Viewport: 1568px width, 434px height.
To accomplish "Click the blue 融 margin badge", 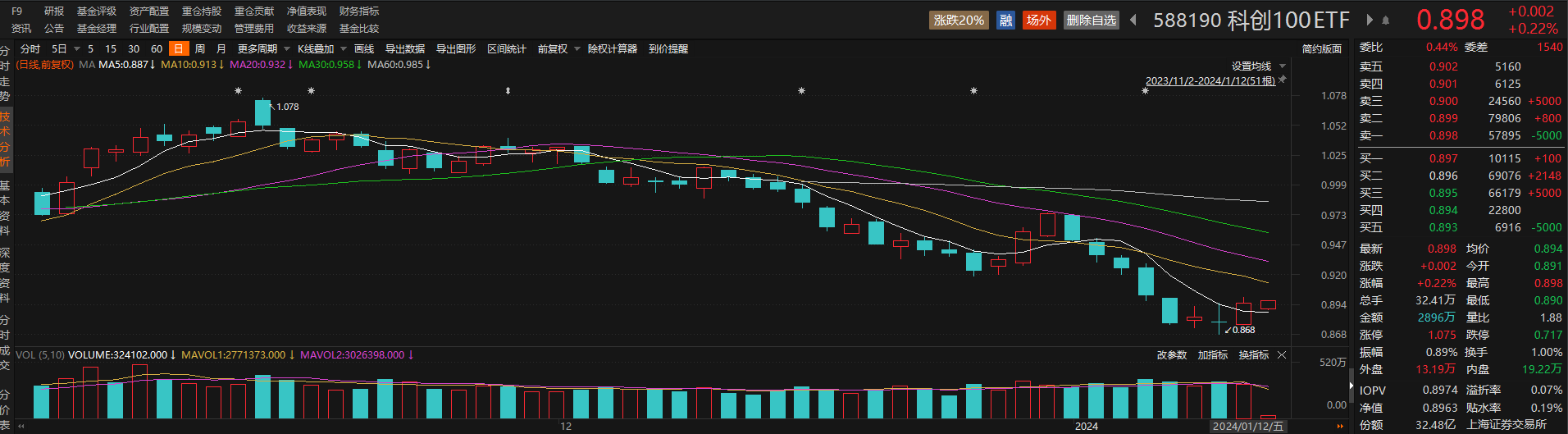I will (x=1005, y=21).
